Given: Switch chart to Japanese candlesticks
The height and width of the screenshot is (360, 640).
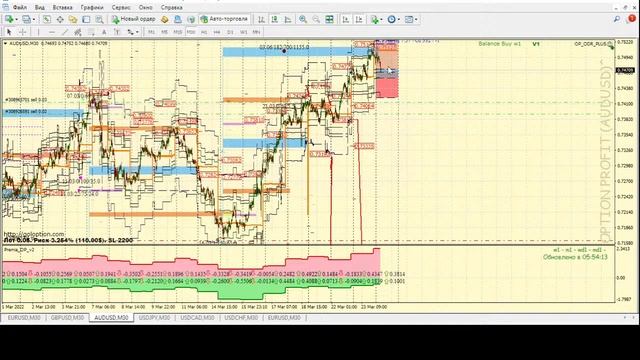Looking at the screenshot, I should [x=275, y=19].
